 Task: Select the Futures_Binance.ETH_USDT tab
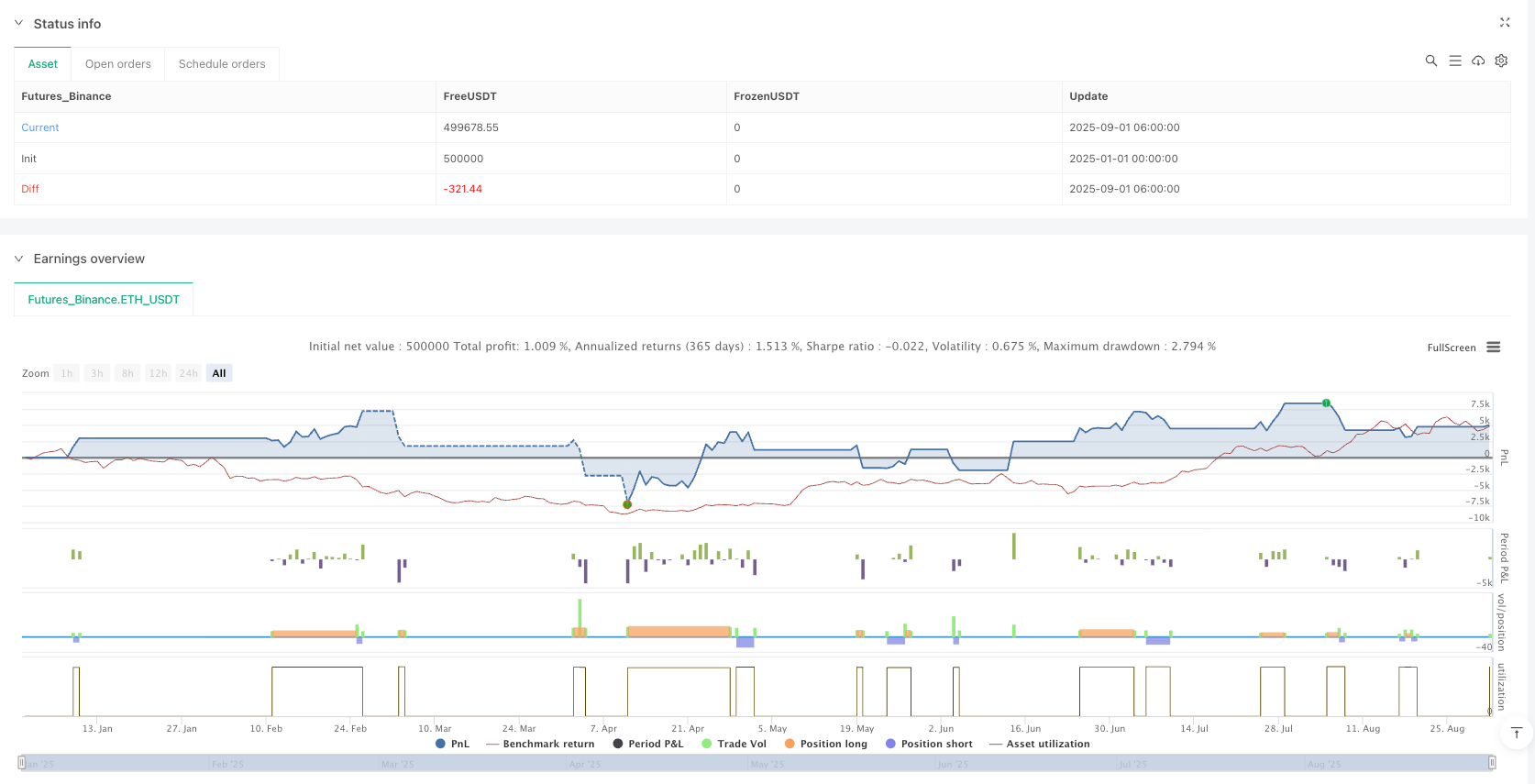point(104,300)
